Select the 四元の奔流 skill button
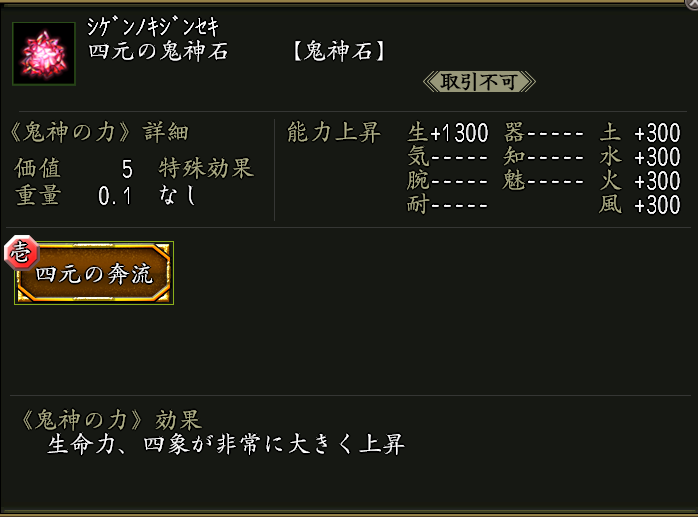Image resolution: width=698 pixels, height=517 pixels. tap(94, 274)
